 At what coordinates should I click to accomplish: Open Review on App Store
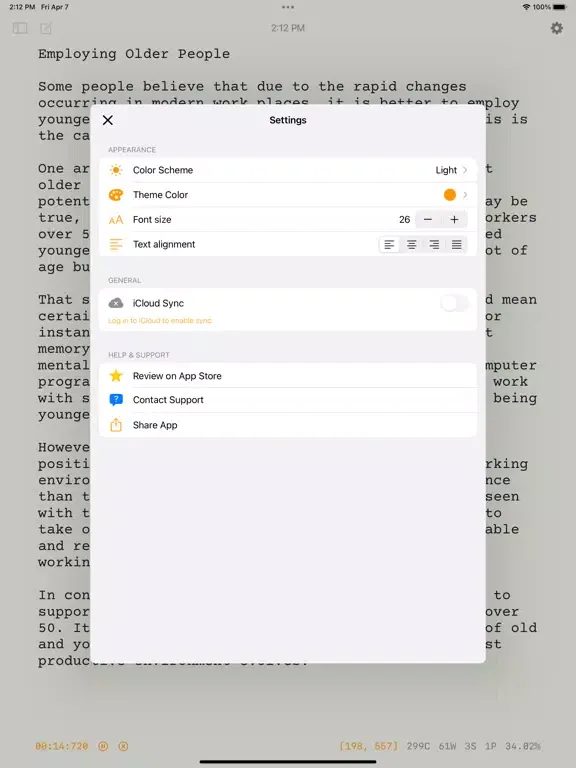click(288, 376)
